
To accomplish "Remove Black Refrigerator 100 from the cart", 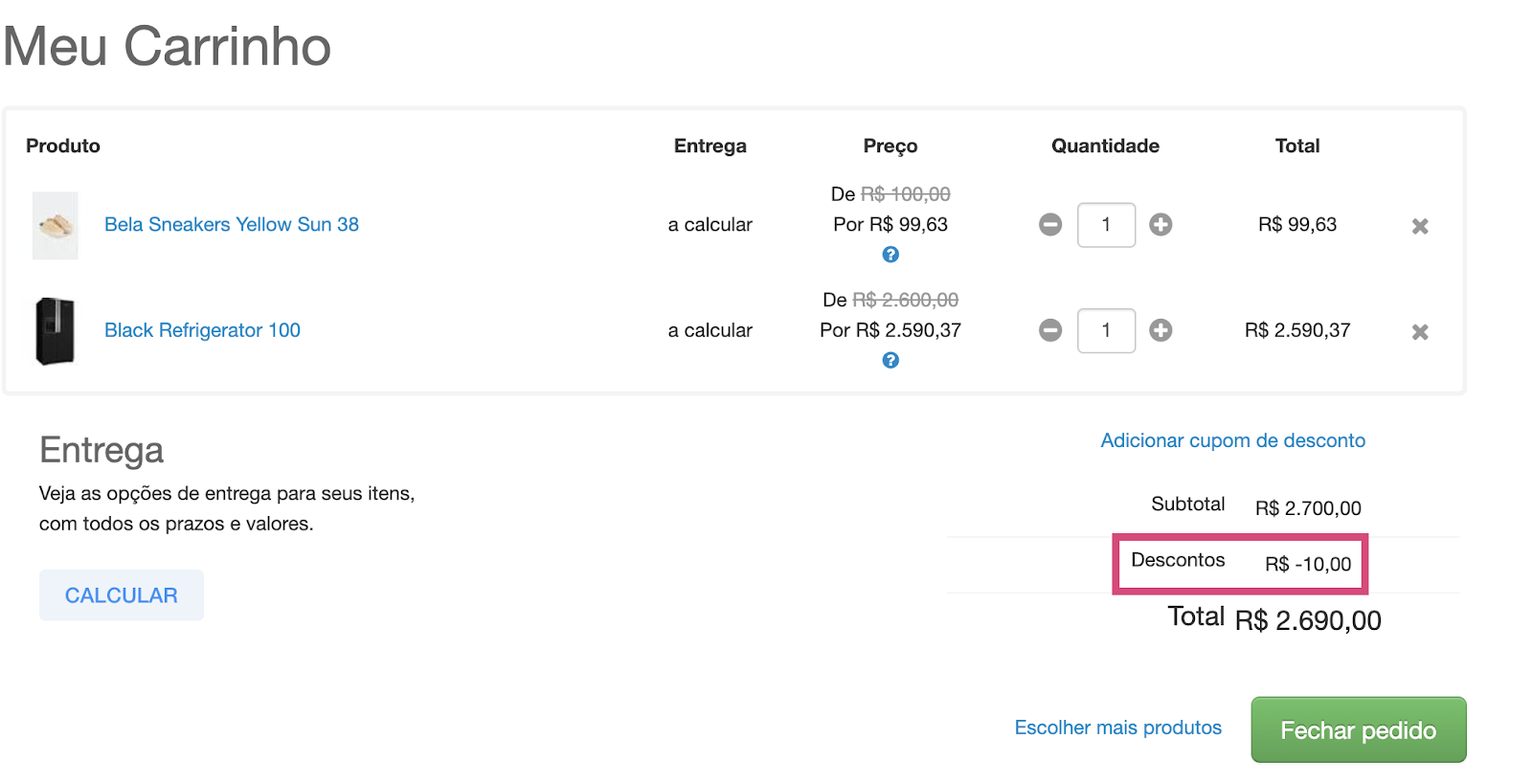I will coord(1420,332).
